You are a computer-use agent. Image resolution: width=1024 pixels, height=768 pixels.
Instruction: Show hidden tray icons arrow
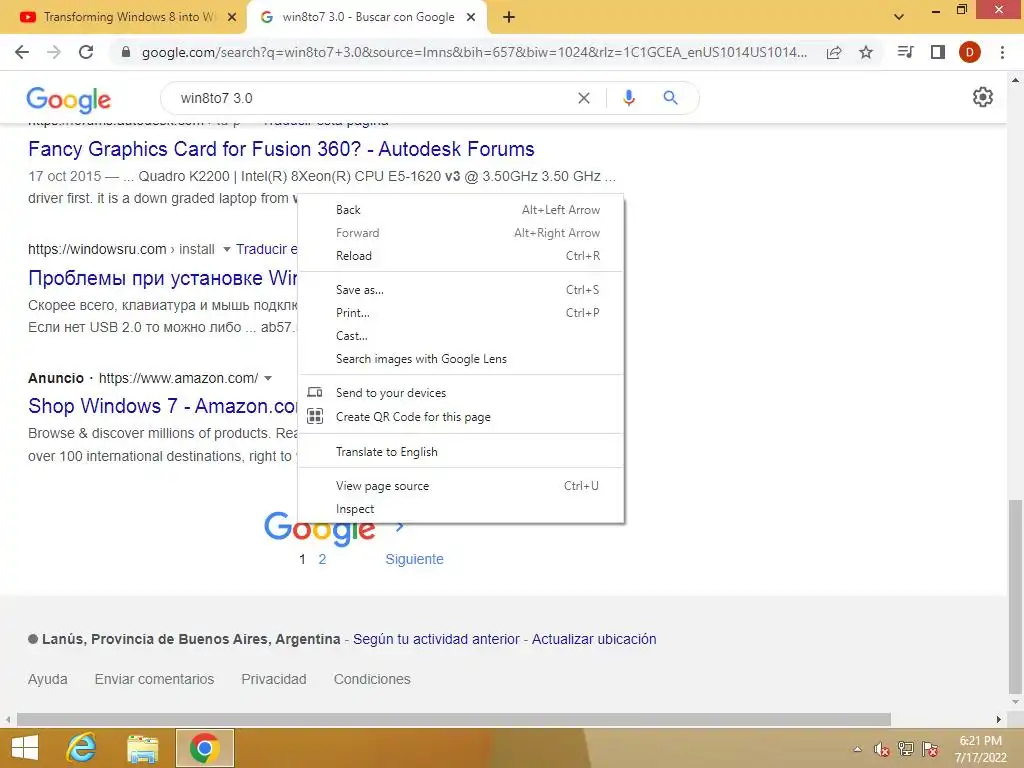[857, 749]
